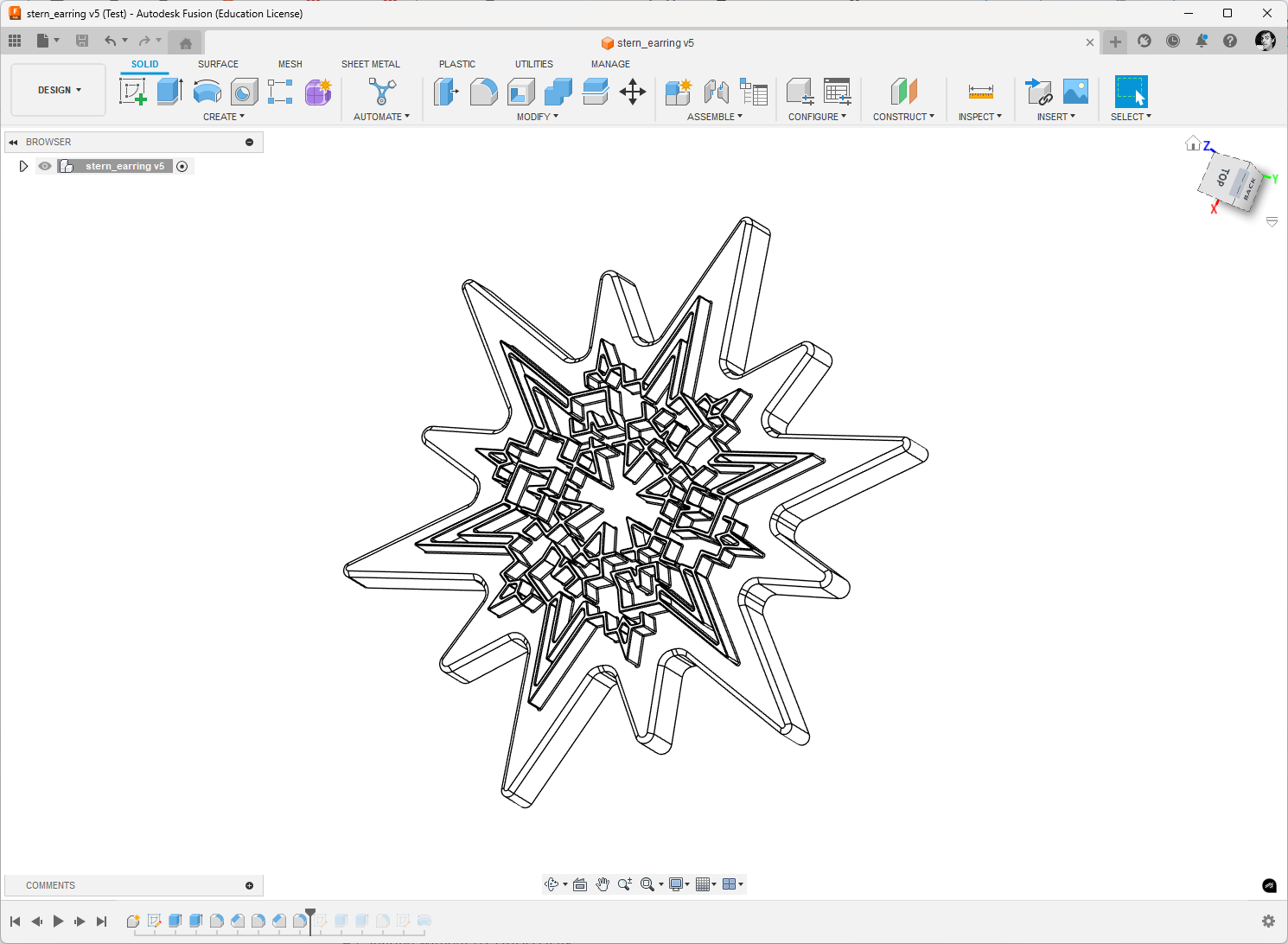Select the Shell tool
This screenshot has width=1288, height=944.
(x=520, y=91)
